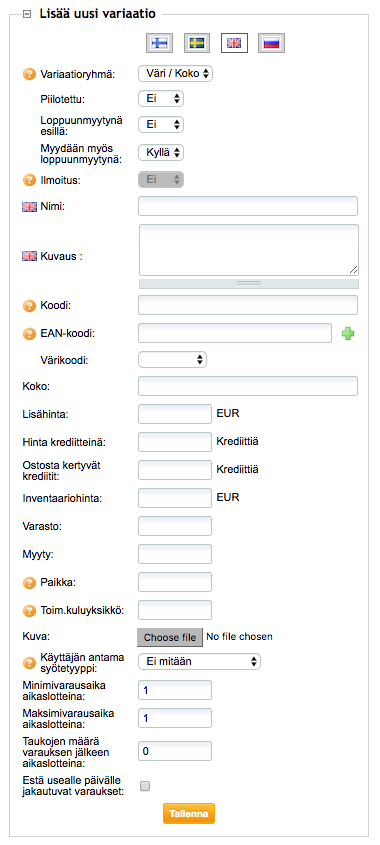Image resolution: width=380 pixels, height=845 pixels.
Task: Collapse the Lisää uusi variaatio section
Action: click(x=27, y=15)
